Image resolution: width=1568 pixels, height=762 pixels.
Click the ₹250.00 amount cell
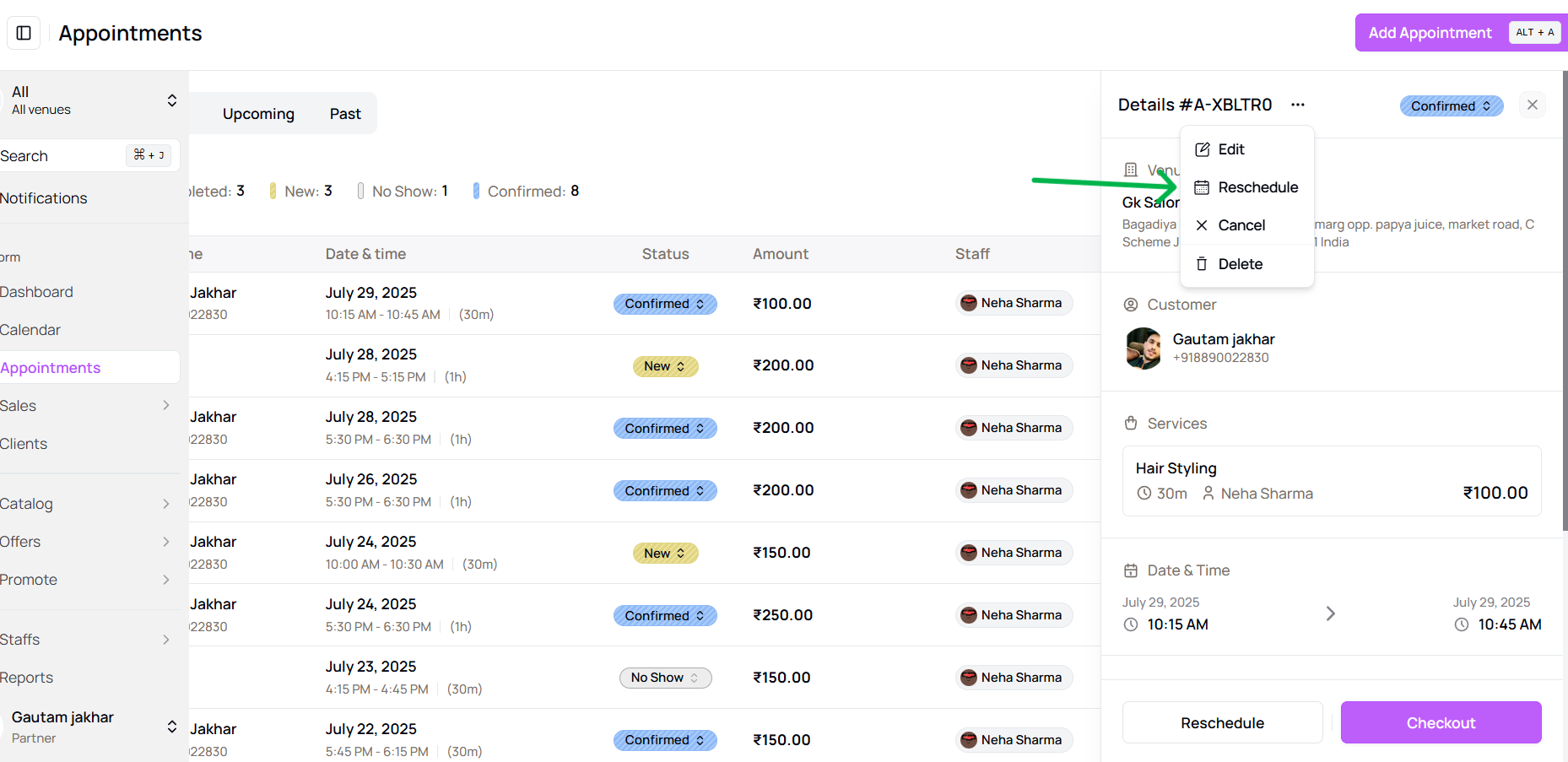[x=783, y=615]
